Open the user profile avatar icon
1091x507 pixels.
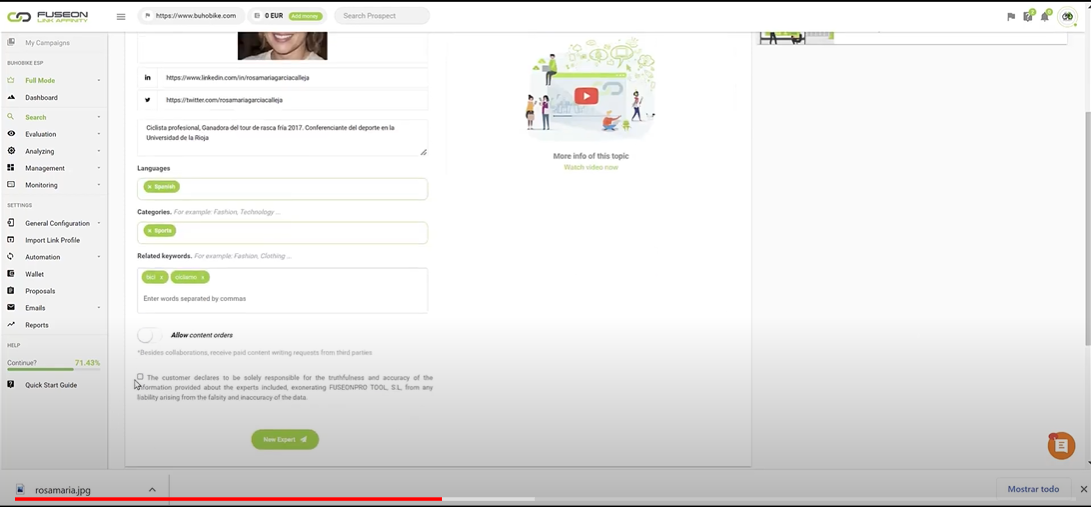tap(1067, 16)
